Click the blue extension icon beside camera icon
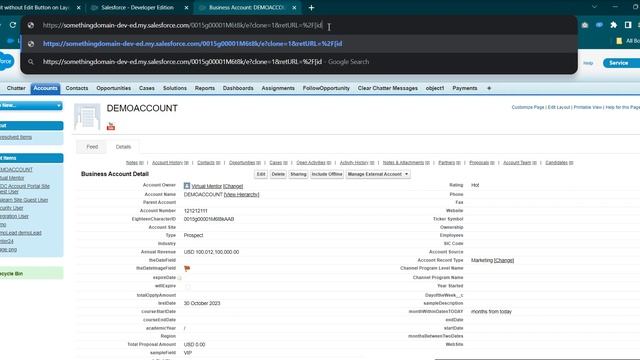640x360 pixels. [x=599, y=25]
